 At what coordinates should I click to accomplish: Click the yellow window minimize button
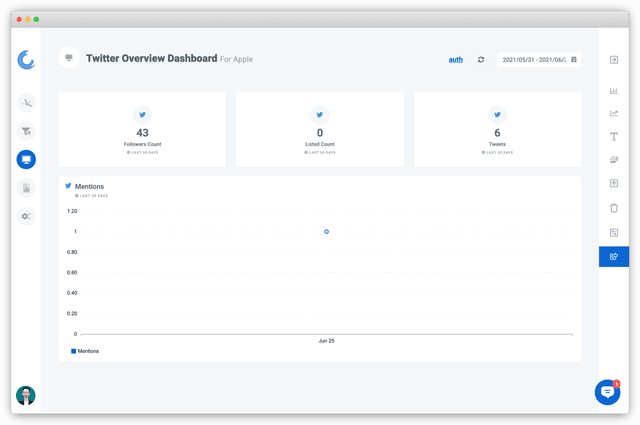(27, 19)
